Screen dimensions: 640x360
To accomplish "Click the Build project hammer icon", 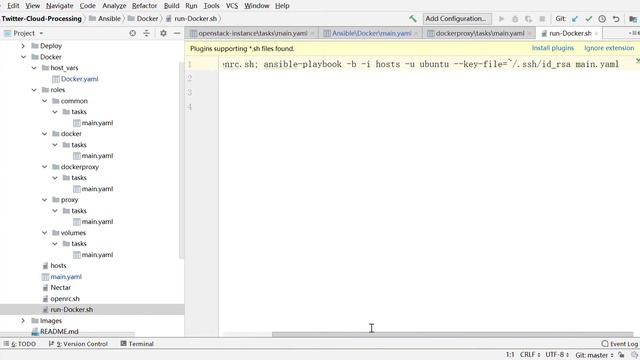I will 413,19.
